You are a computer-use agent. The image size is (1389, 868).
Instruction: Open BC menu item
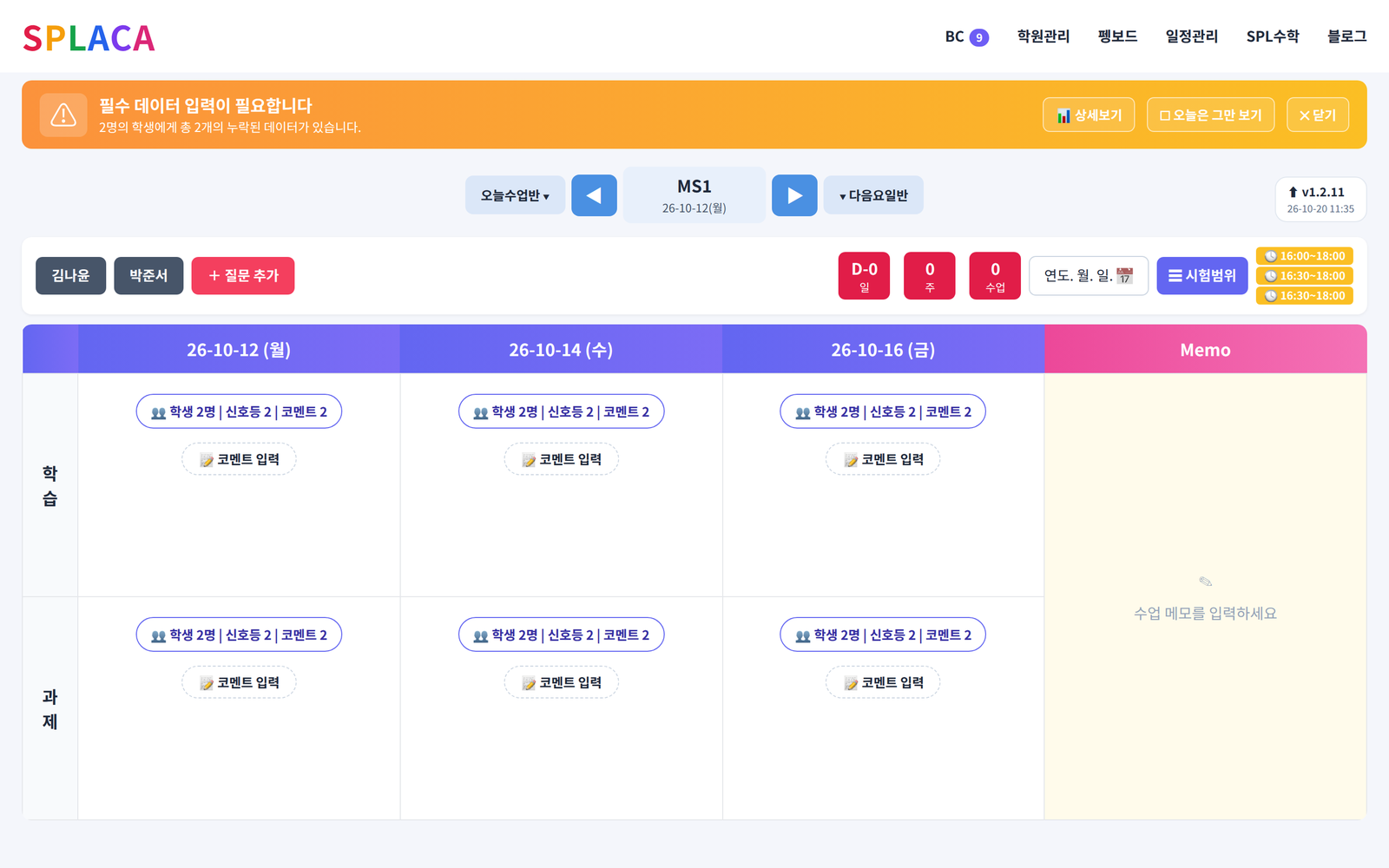(x=954, y=36)
